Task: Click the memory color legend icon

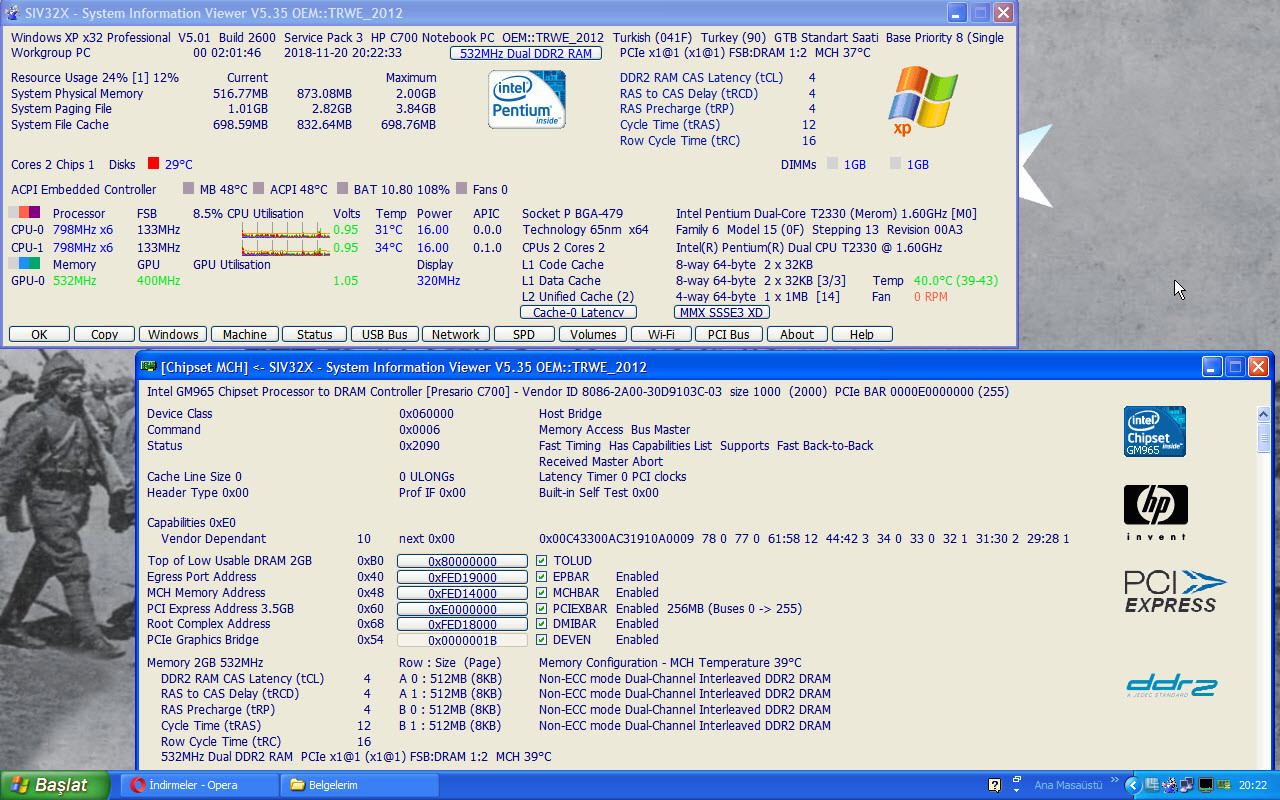Action: (x=24, y=264)
